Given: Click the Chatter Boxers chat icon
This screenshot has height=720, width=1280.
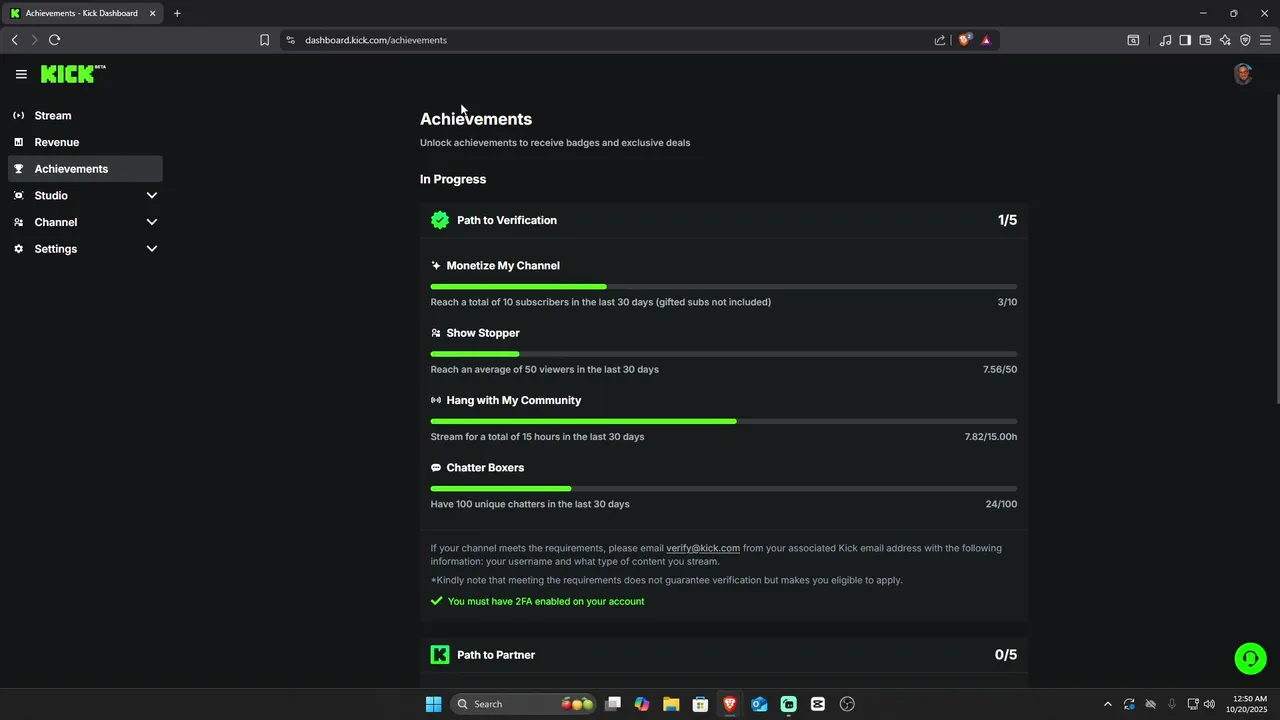Looking at the screenshot, I should (x=436, y=468).
